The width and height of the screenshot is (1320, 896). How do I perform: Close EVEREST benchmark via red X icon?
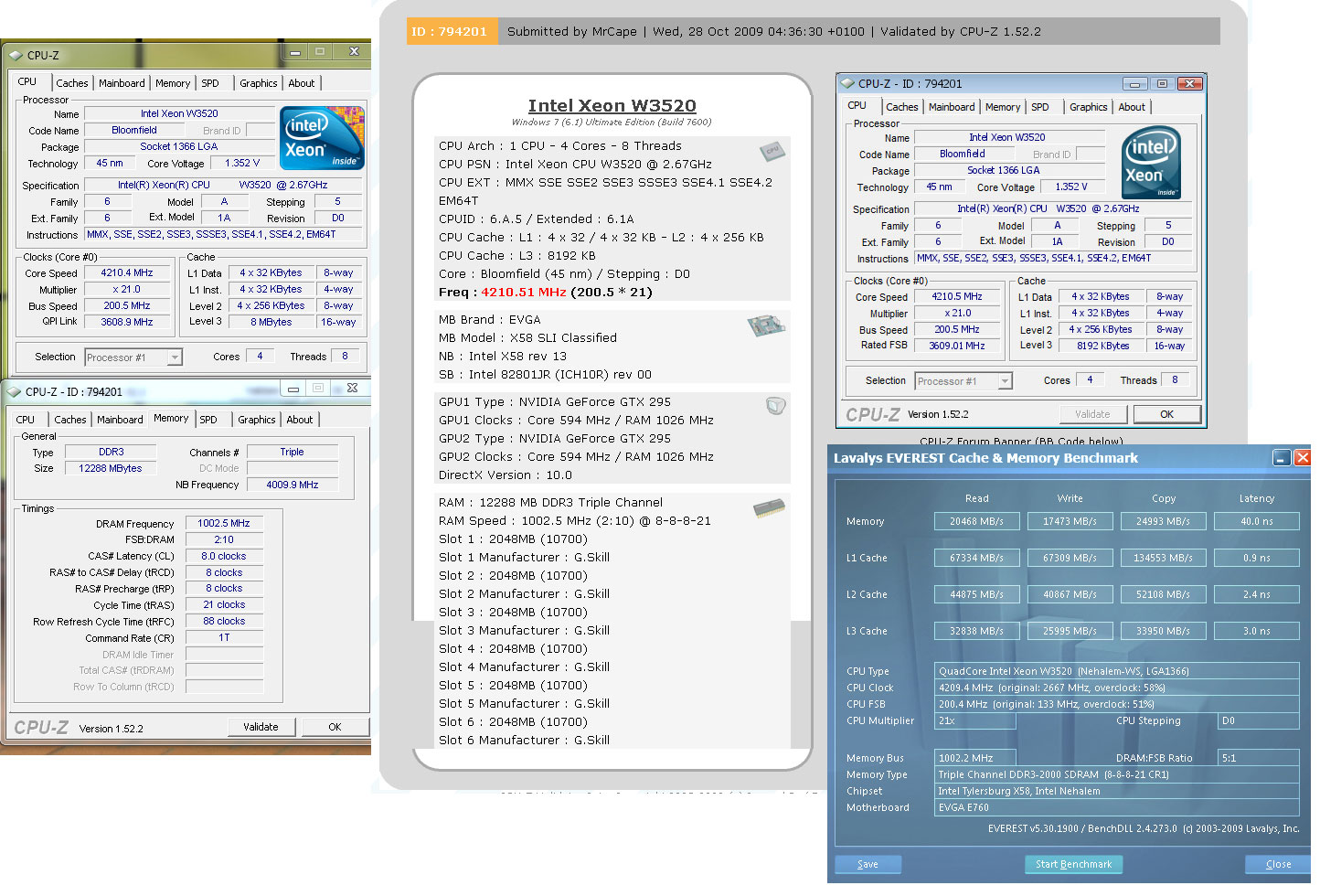tap(1303, 458)
